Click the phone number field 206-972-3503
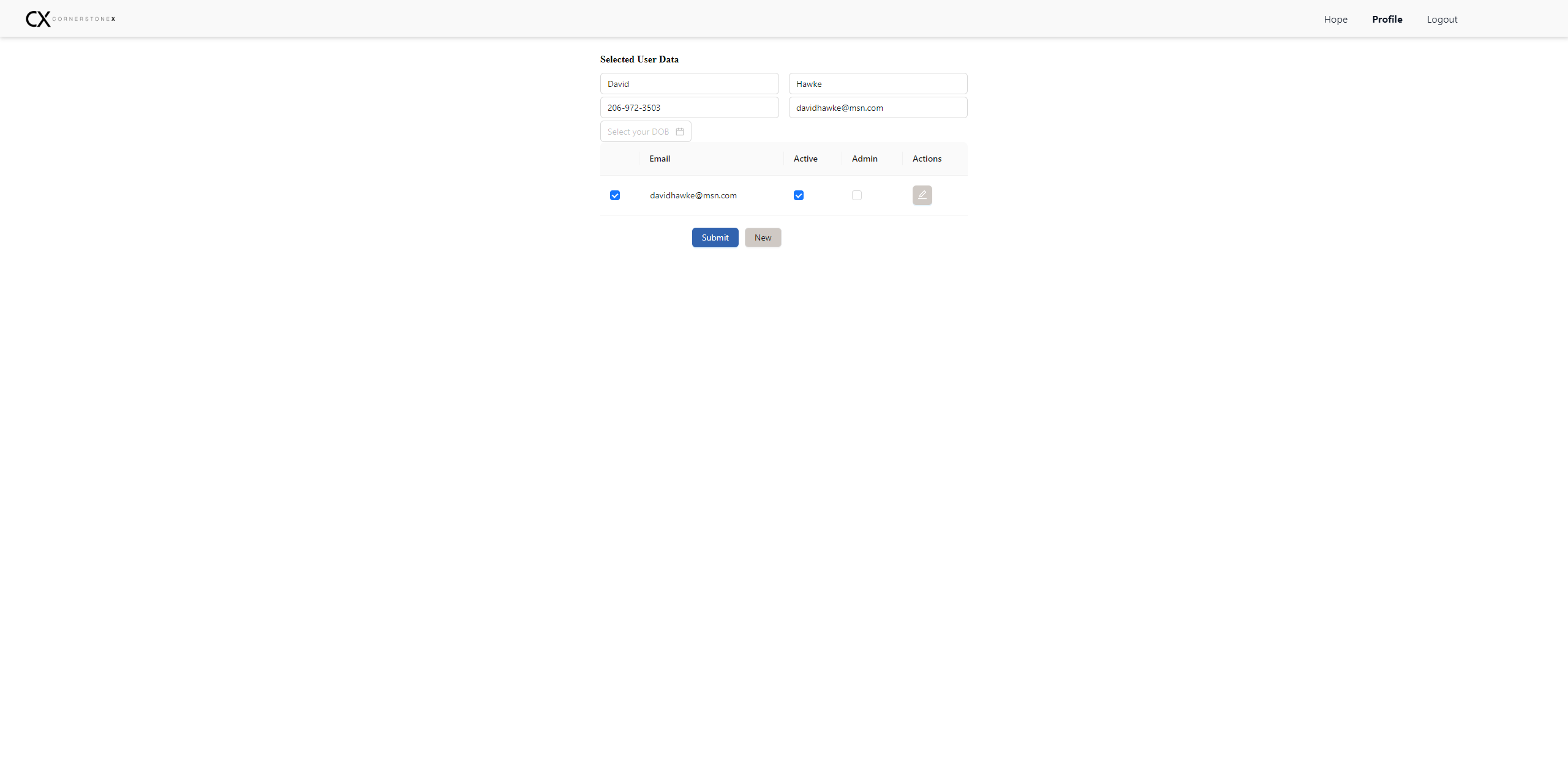The image size is (1568, 778). (689, 108)
